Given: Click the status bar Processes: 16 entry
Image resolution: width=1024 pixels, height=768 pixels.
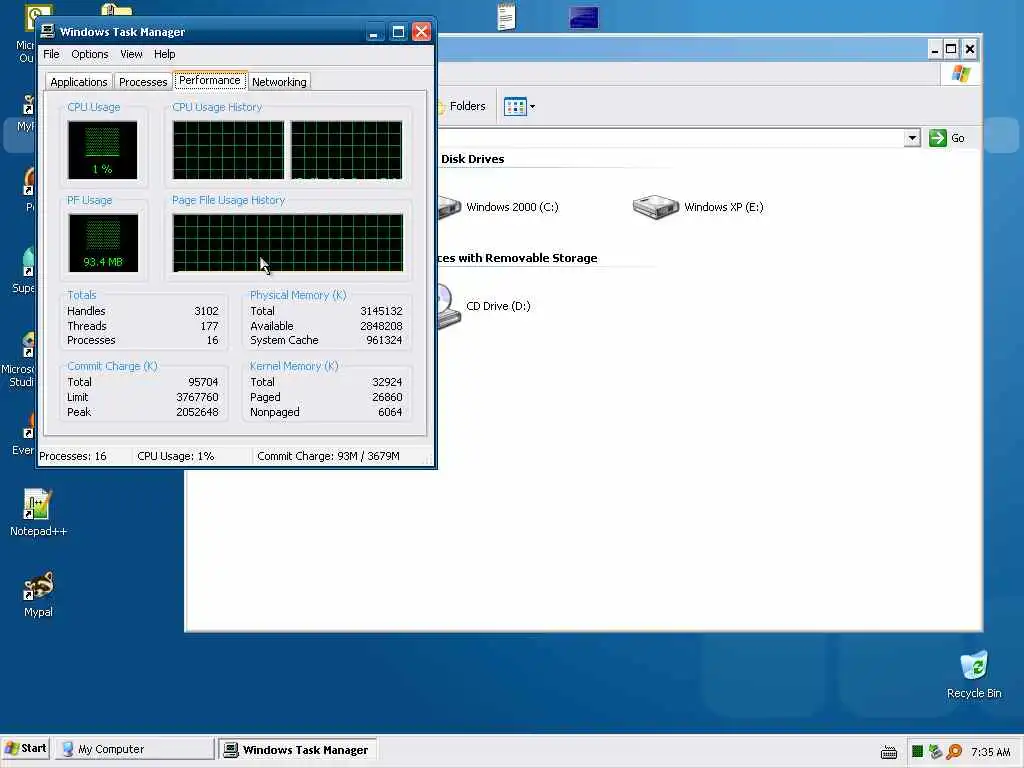Looking at the screenshot, I should pyautogui.click(x=72, y=456).
